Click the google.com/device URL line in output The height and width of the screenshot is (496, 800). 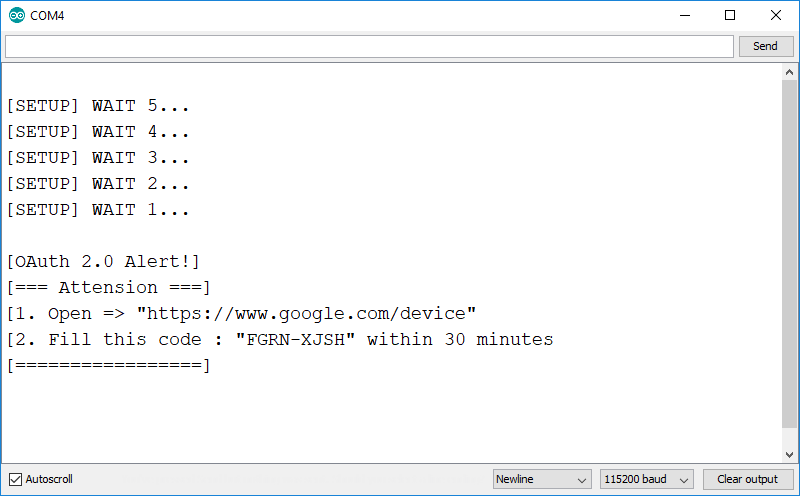click(x=241, y=313)
